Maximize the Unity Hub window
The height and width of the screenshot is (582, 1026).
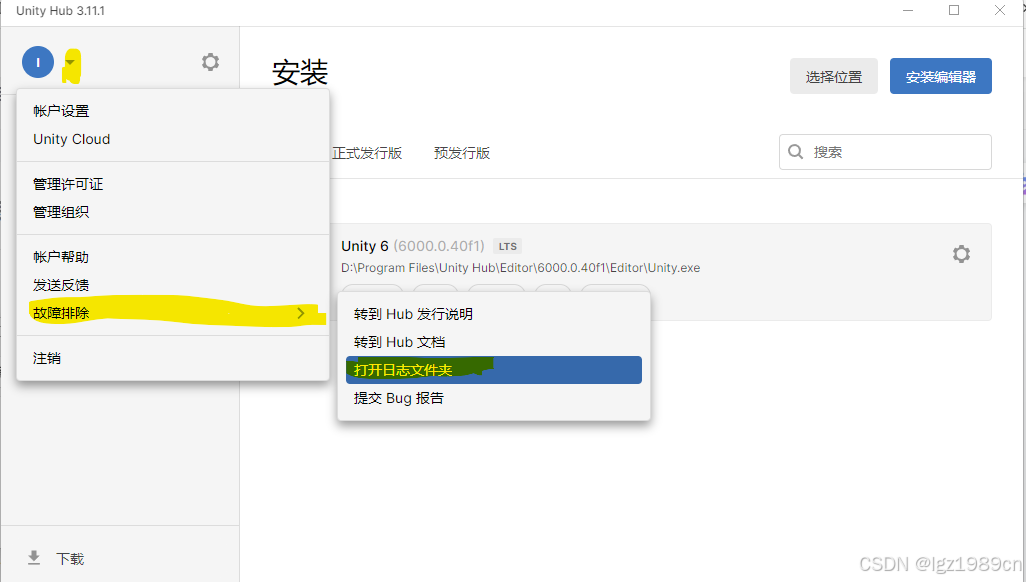point(954,10)
